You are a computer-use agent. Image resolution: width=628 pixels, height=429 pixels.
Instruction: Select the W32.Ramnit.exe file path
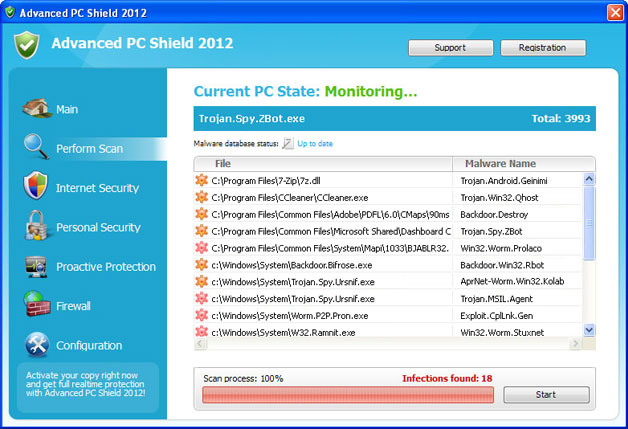pyautogui.click(x=283, y=332)
